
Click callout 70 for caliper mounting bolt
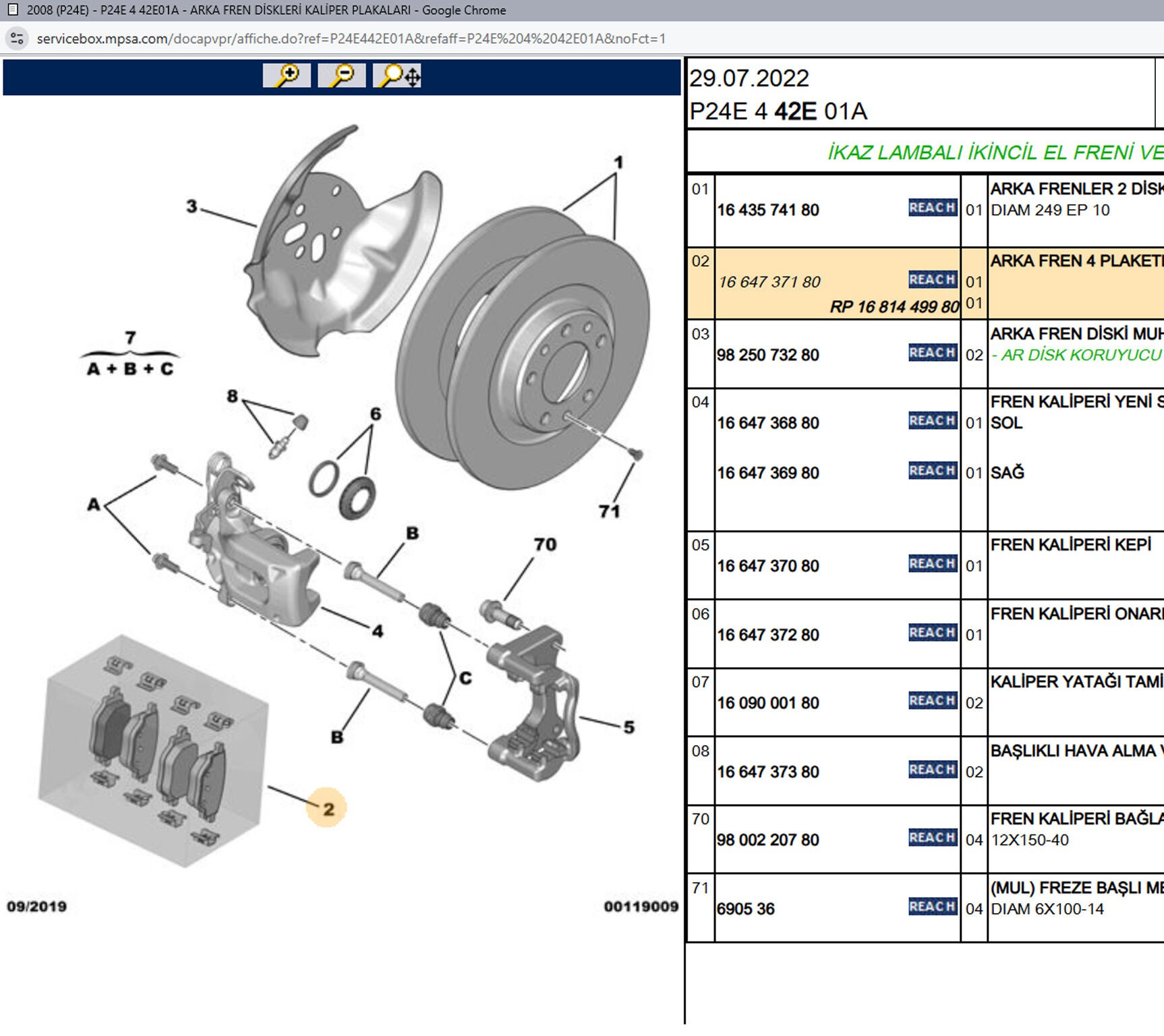pyautogui.click(x=545, y=544)
